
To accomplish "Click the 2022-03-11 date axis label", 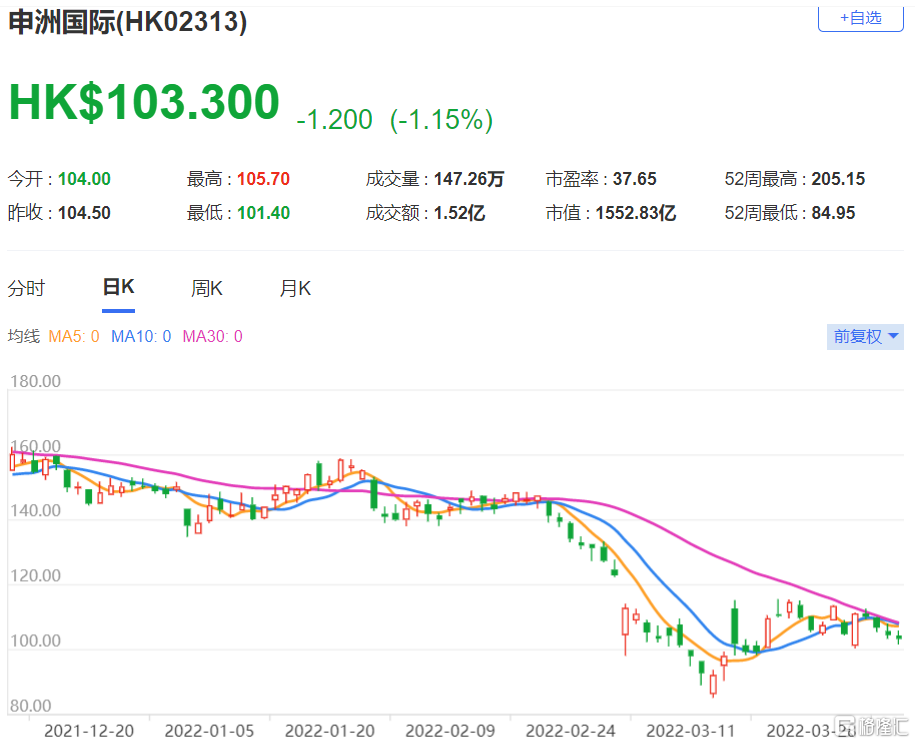I will 691,731.
